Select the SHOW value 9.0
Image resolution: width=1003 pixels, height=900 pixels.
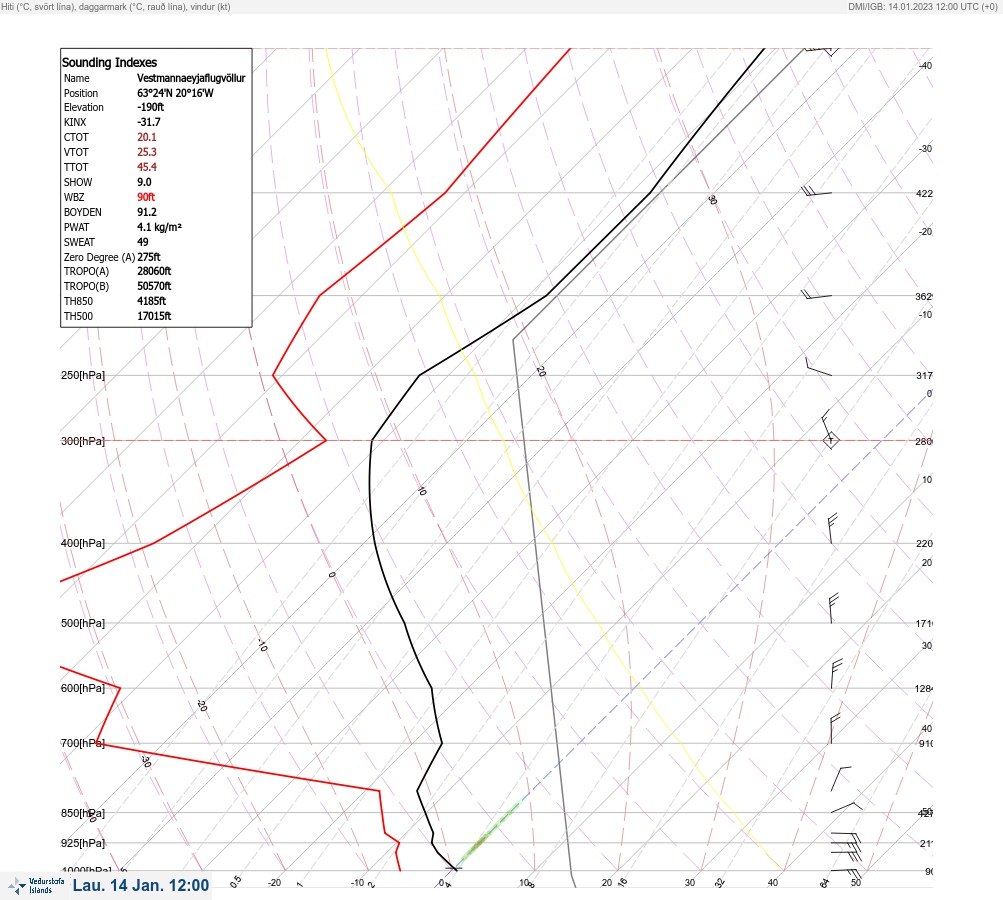144,182
